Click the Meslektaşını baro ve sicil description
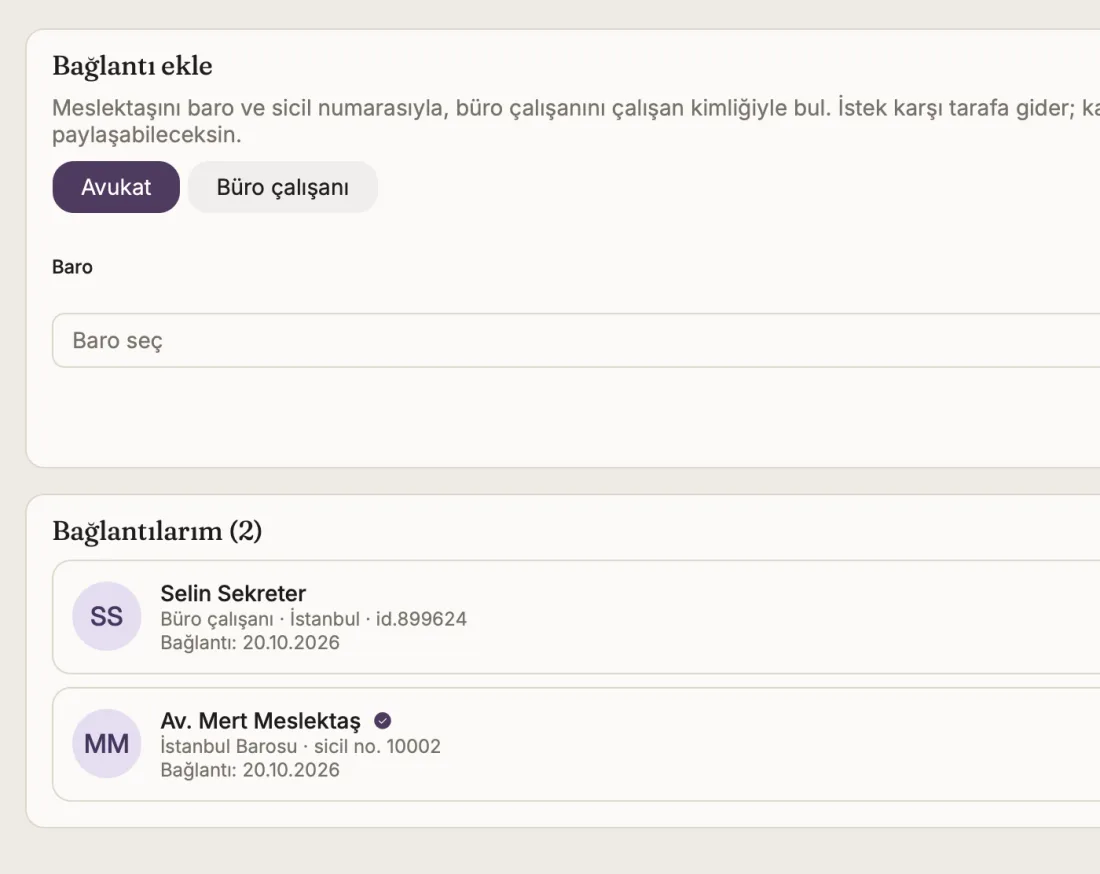 pos(576,121)
